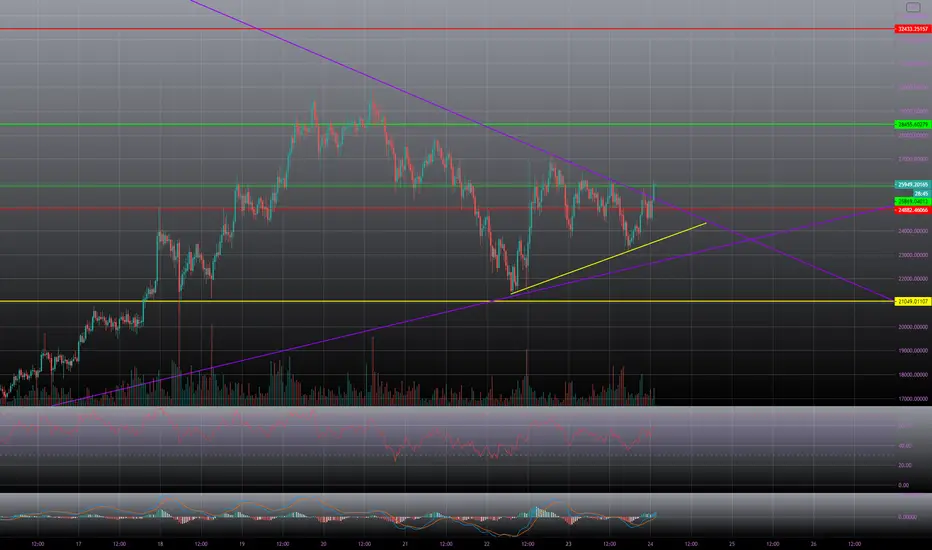Image resolution: width=932 pixels, height=550 pixels.
Task: Click the 27000.00000 price axis value
Action: (912, 159)
